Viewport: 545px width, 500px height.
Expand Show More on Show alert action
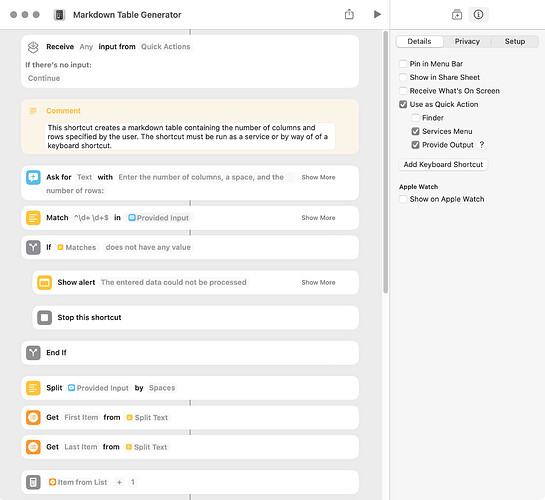(x=318, y=282)
